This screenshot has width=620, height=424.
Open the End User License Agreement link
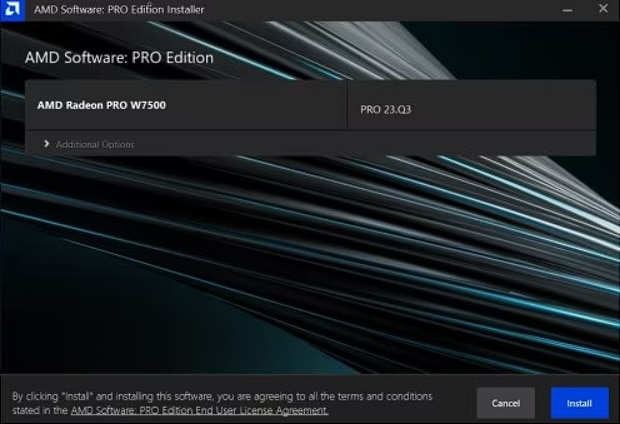click(x=200, y=411)
